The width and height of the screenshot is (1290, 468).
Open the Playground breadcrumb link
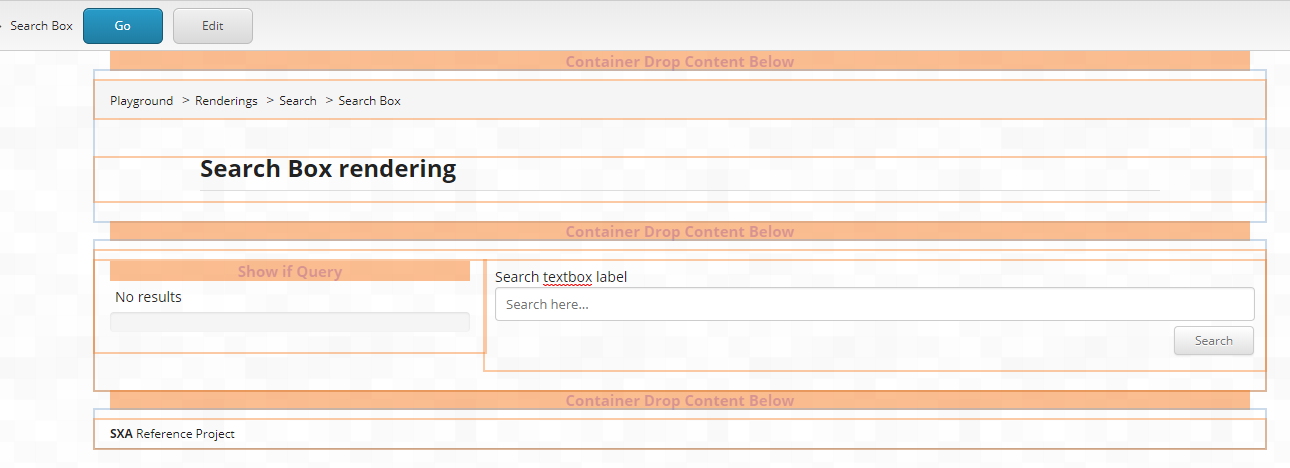pos(141,101)
